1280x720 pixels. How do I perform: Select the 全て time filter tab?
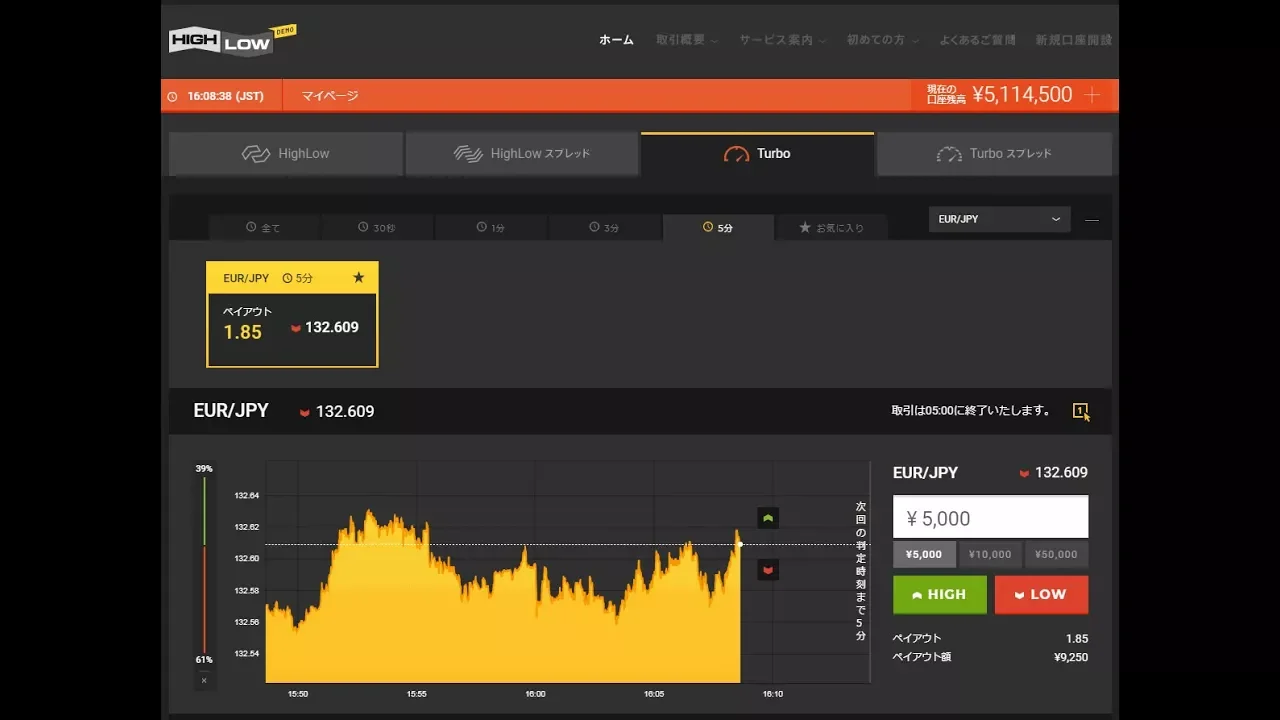point(264,228)
